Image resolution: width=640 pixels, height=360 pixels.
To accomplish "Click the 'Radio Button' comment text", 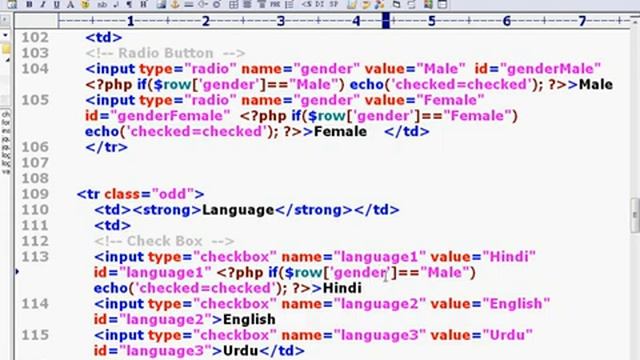I will point(165,53).
